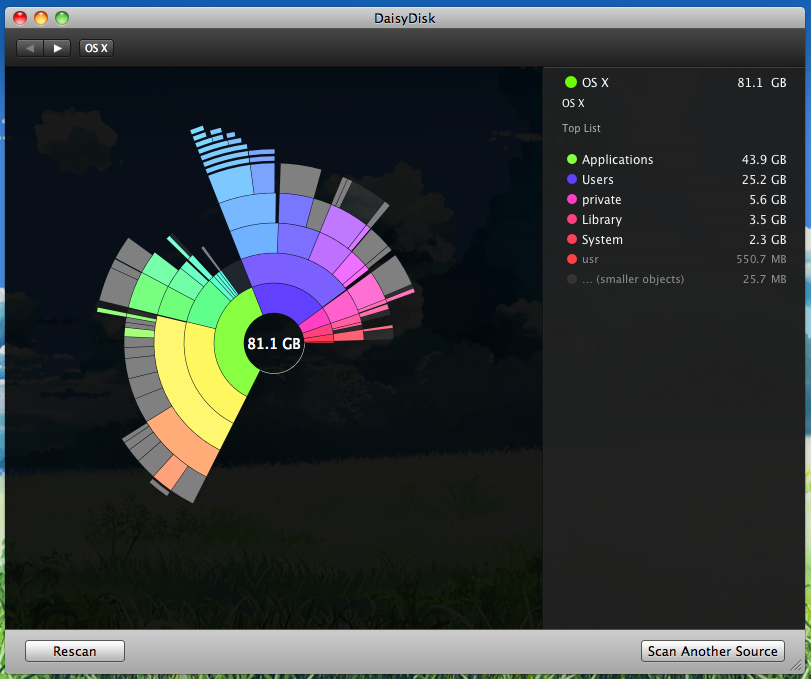
Task: Select the smaller objects entry
Action: point(676,279)
